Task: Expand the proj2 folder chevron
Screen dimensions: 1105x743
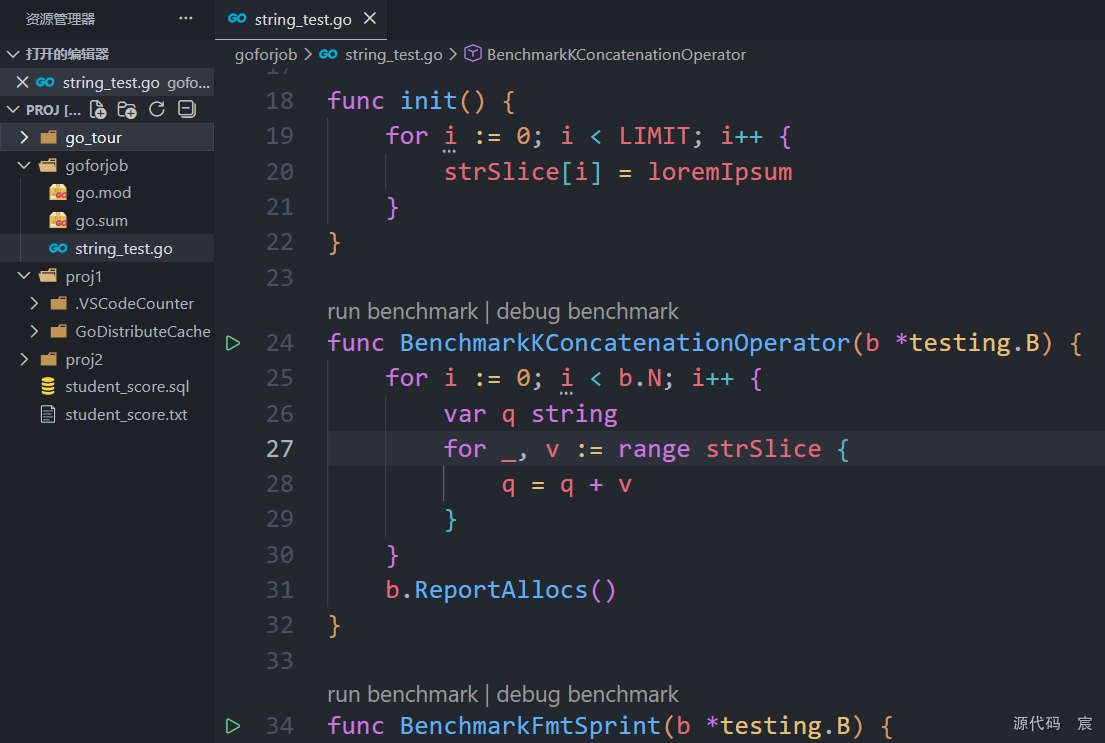Action: coord(24,360)
